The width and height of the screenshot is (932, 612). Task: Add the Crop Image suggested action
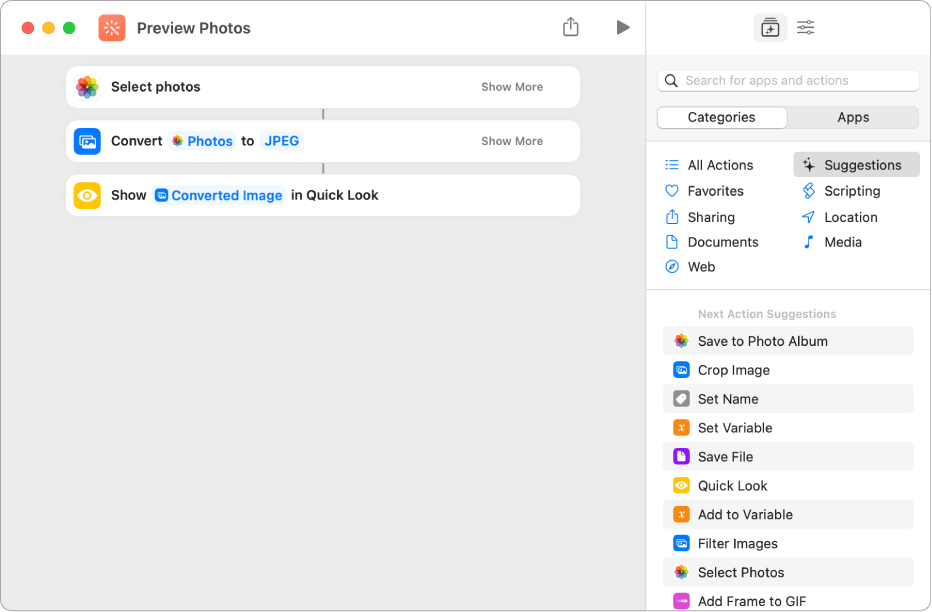tap(733, 370)
